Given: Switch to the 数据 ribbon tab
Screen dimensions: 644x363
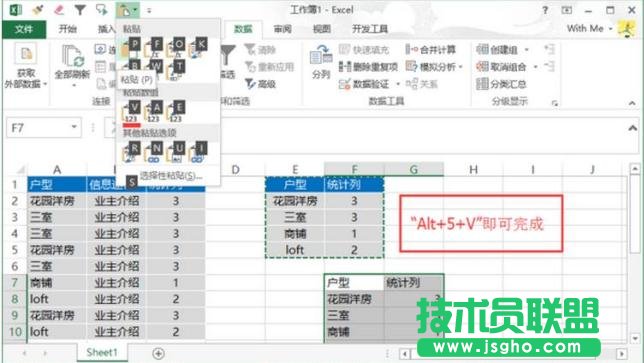Looking at the screenshot, I should [x=243, y=29].
